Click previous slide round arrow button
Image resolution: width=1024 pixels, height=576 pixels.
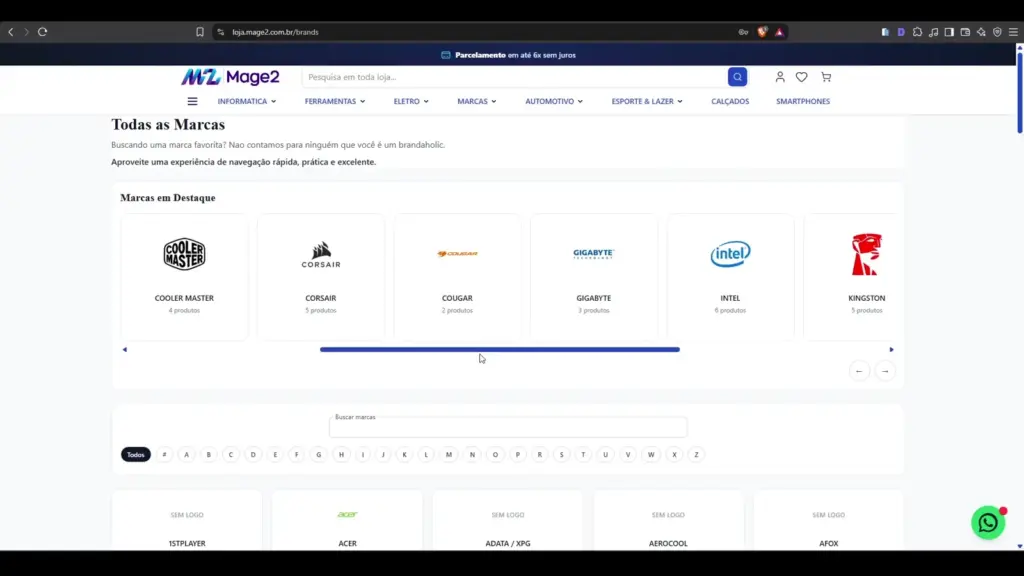[x=859, y=371]
